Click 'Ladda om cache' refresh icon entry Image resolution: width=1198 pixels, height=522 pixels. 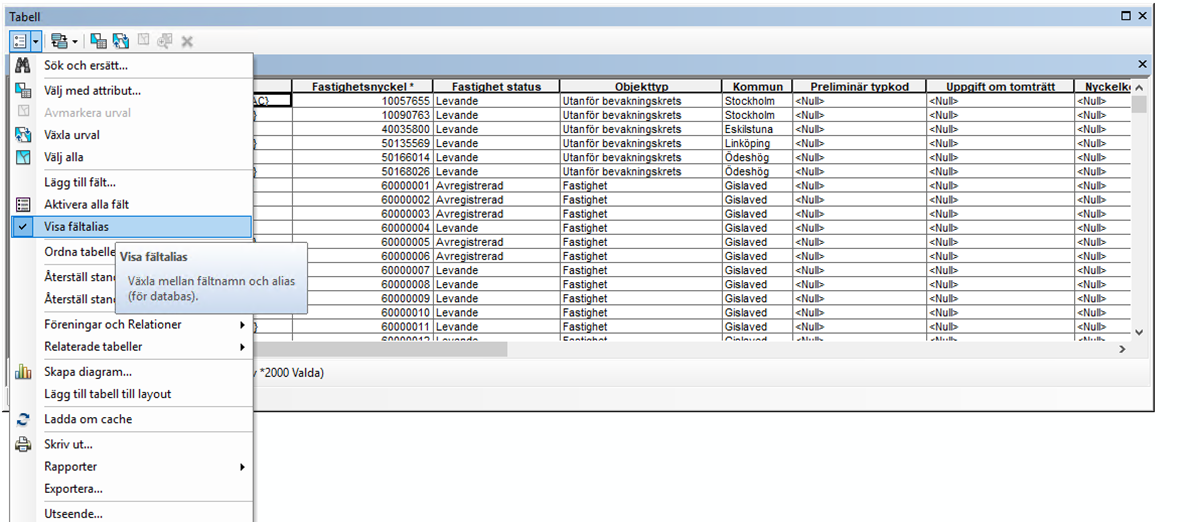coord(87,419)
